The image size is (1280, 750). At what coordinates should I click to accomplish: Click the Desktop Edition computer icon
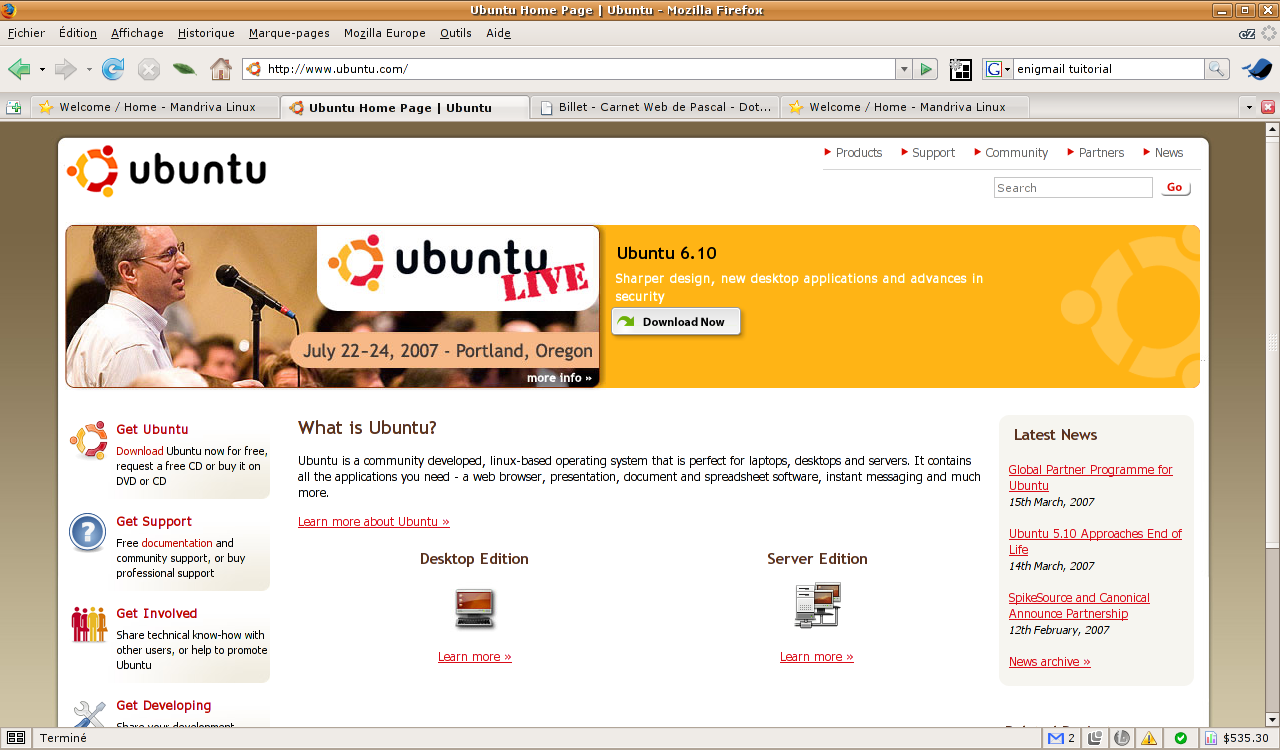pyautogui.click(x=475, y=608)
